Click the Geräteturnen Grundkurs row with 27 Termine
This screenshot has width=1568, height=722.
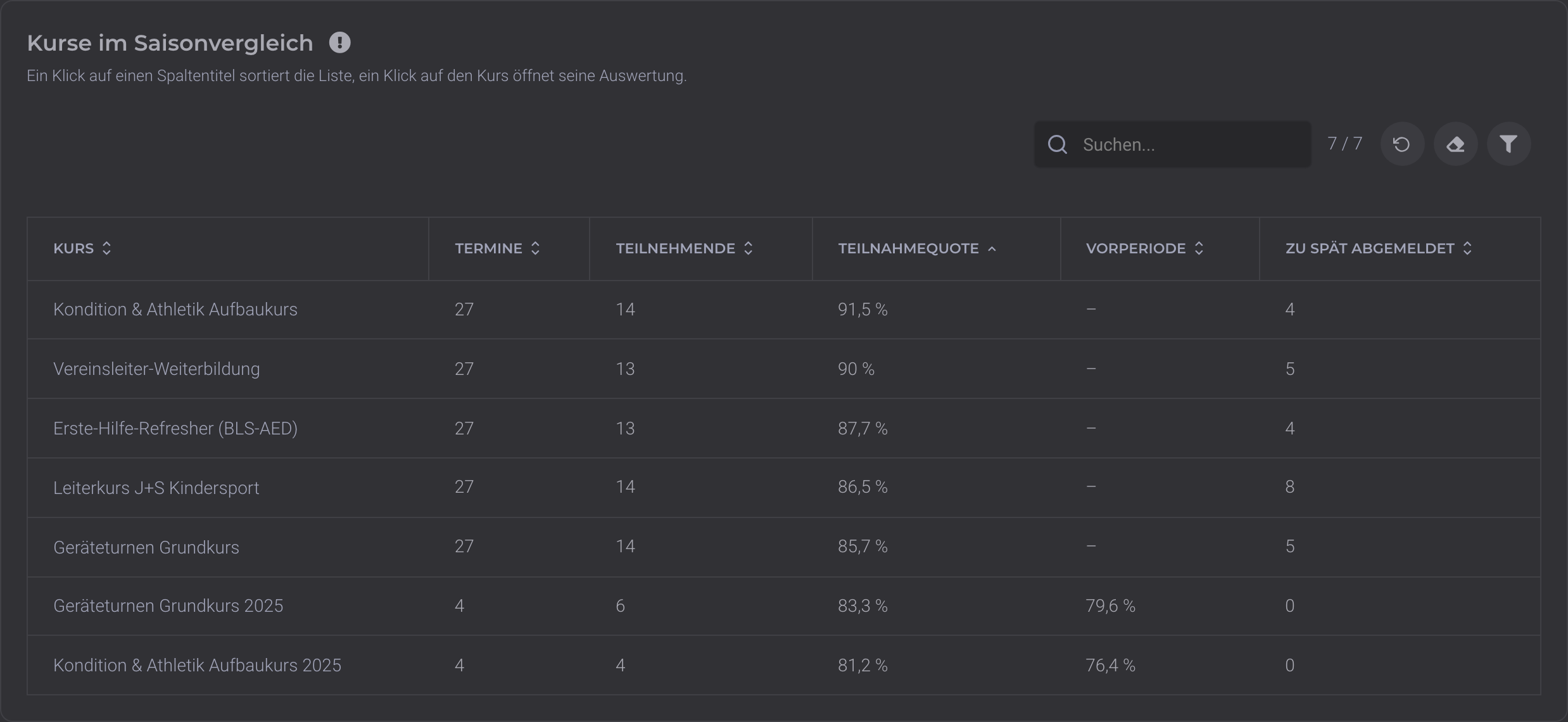click(783, 547)
